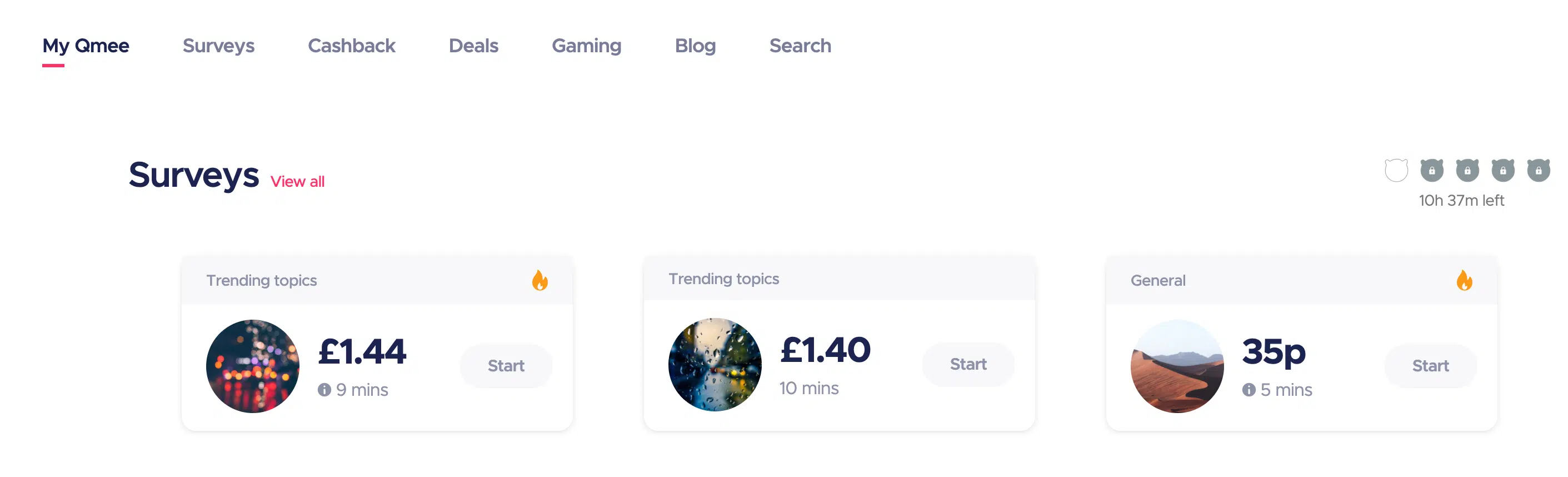Click View all next to Surveys heading
Viewport: 1568px width, 477px height.
pos(297,181)
